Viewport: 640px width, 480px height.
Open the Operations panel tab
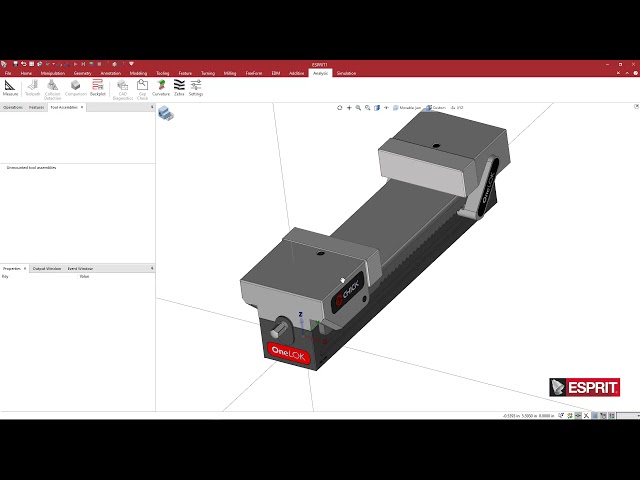tap(13, 107)
